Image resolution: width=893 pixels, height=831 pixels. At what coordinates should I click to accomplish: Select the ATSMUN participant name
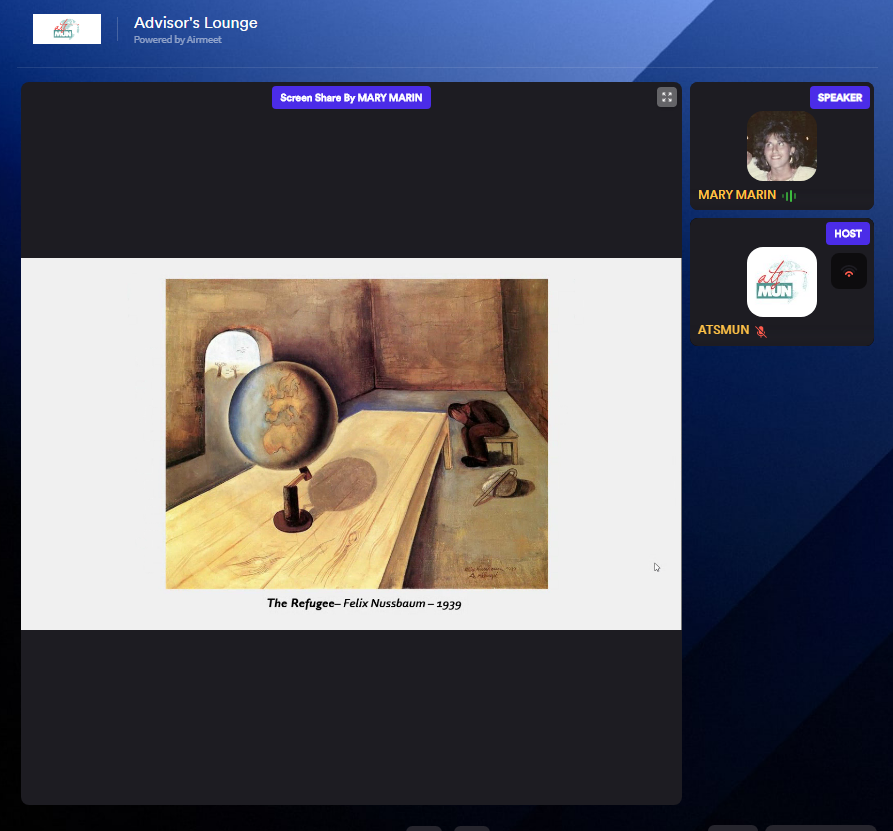[723, 330]
